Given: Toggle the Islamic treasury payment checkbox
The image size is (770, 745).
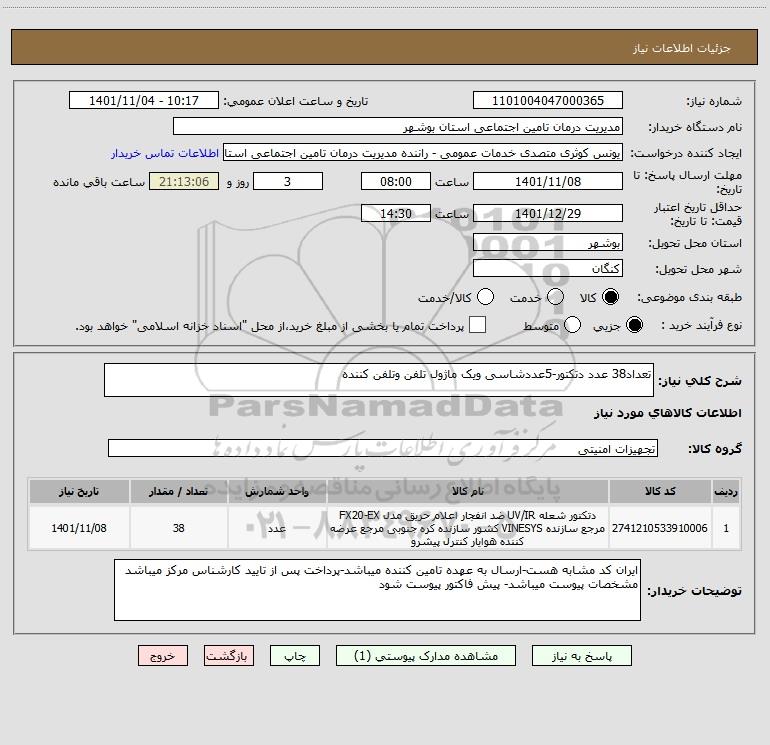Looking at the screenshot, I should pyautogui.click(x=477, y=325).
